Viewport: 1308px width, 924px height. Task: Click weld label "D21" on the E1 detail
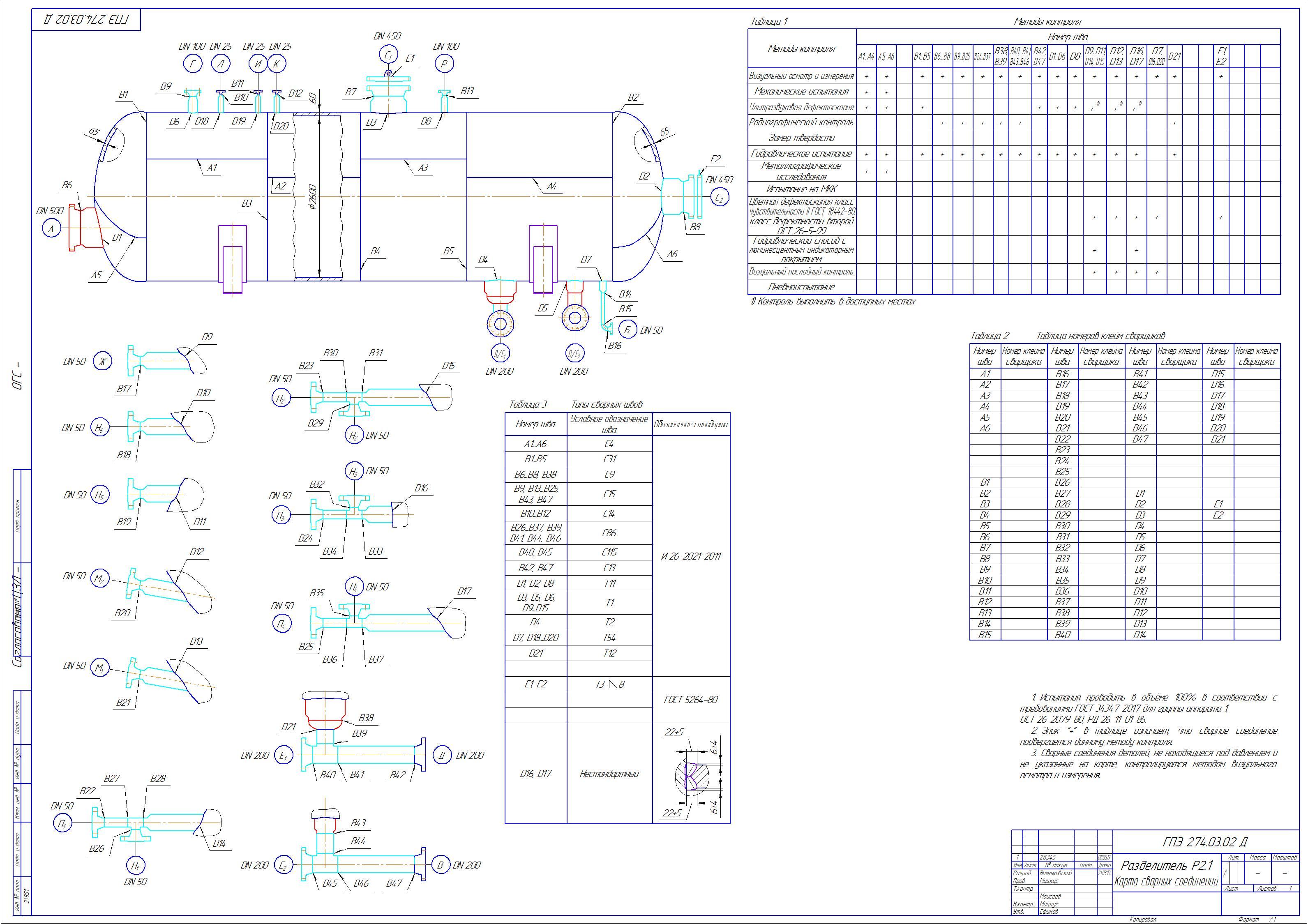pyautogui.click(x=289, y=727)
